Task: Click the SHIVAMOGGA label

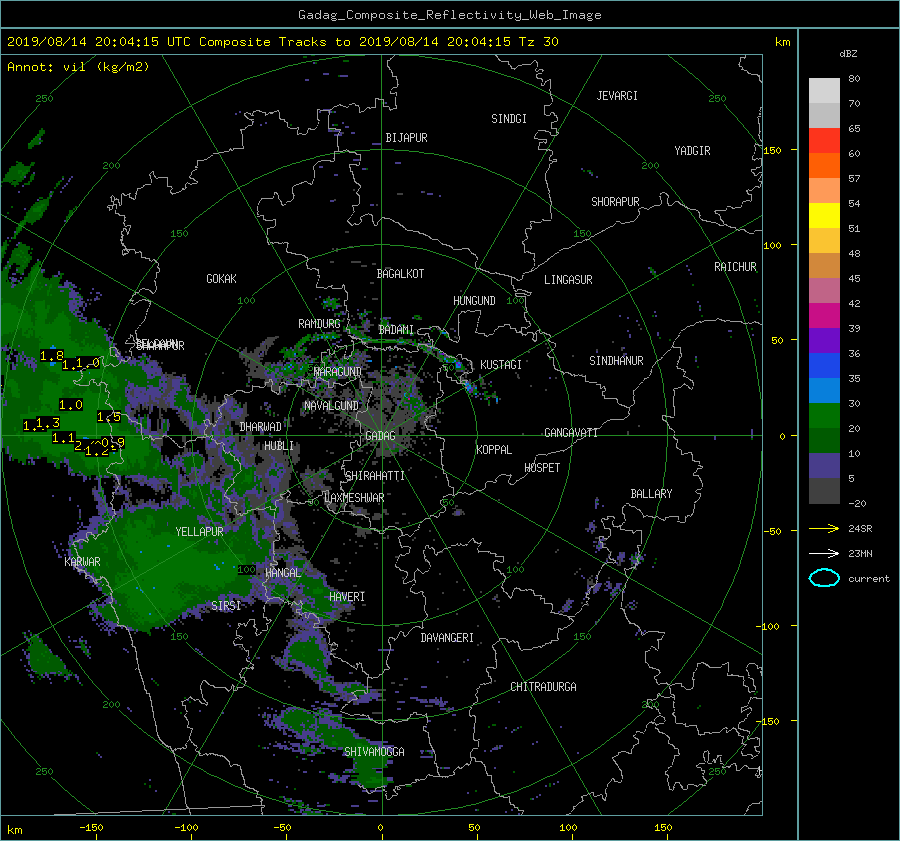Action: coord(374,751)
